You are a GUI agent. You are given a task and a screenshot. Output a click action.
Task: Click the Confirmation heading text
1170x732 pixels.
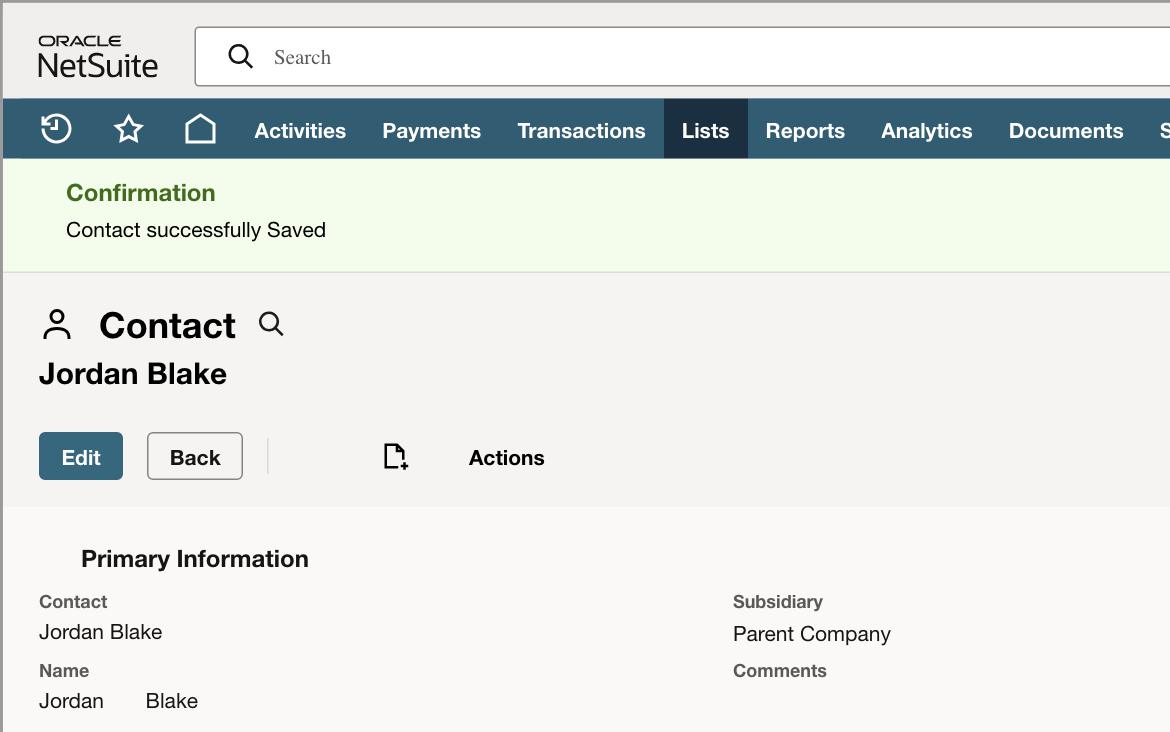pos(140,193)
